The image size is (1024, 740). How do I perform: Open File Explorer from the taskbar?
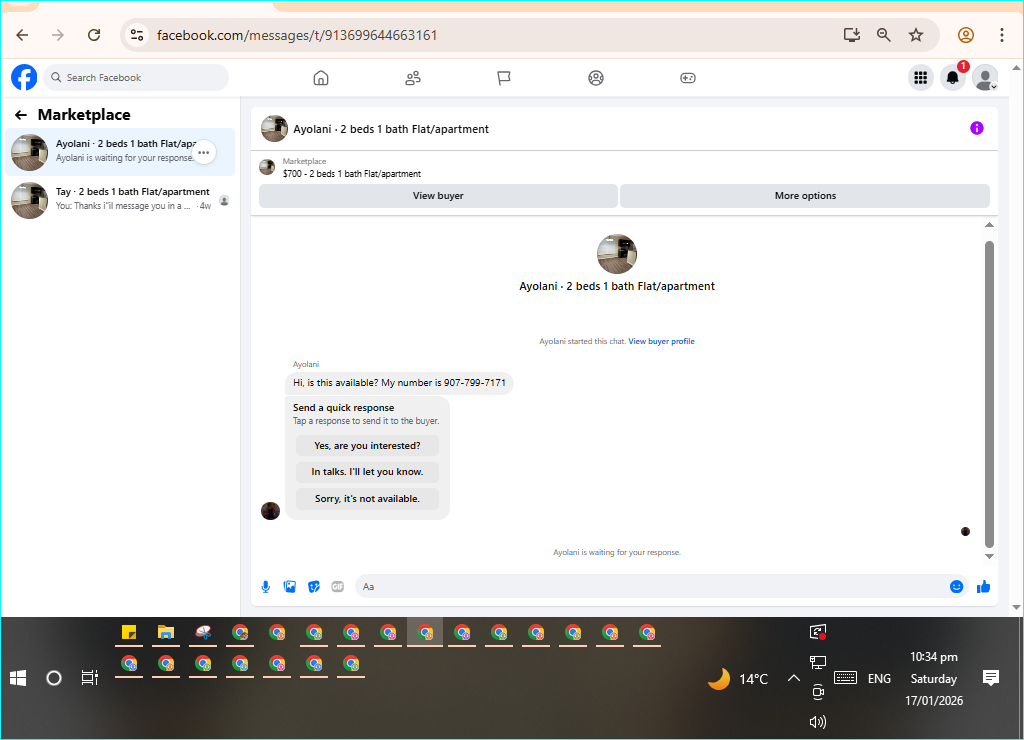(x=166, y=632)
